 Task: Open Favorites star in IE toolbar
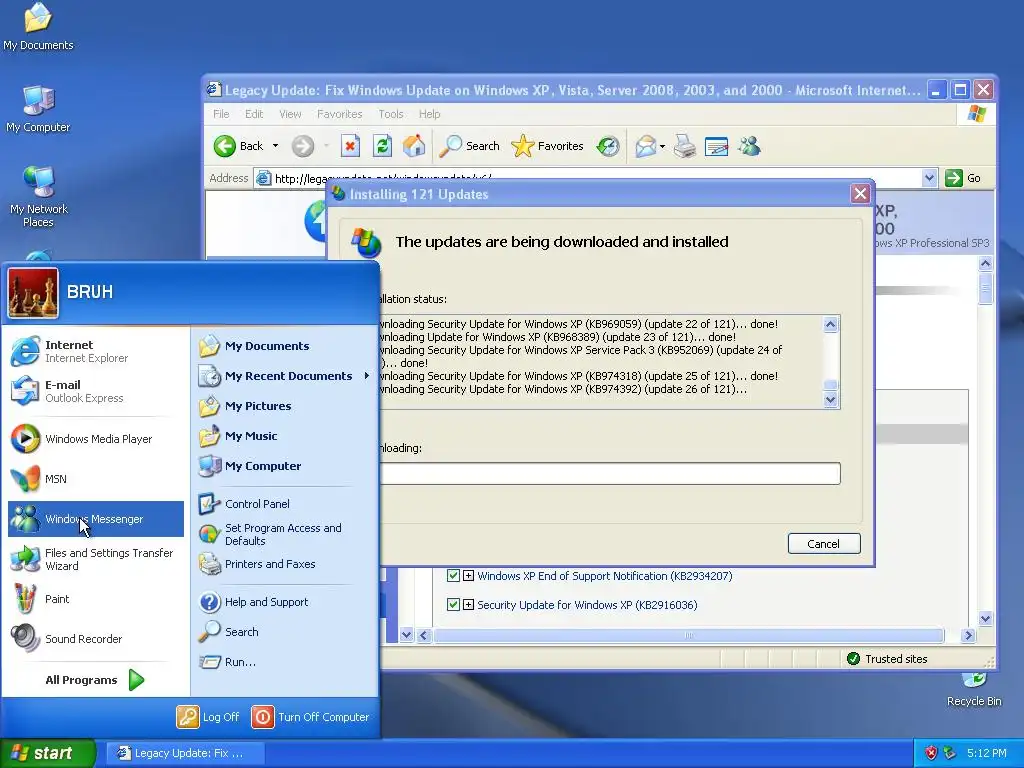coord(547,146)
